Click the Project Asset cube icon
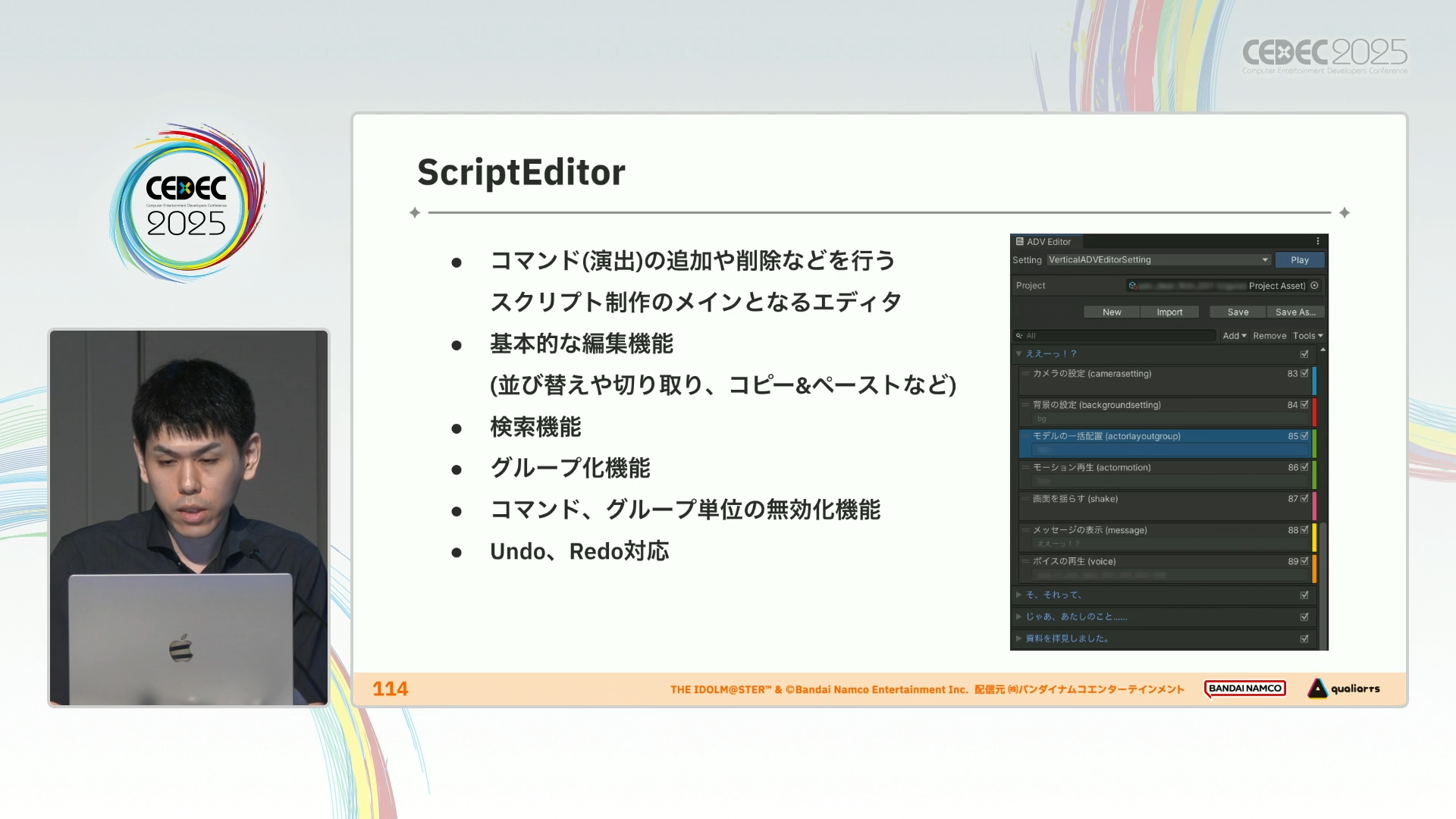Viewport: 1456px width, 819px height. tap(1132, 286)
